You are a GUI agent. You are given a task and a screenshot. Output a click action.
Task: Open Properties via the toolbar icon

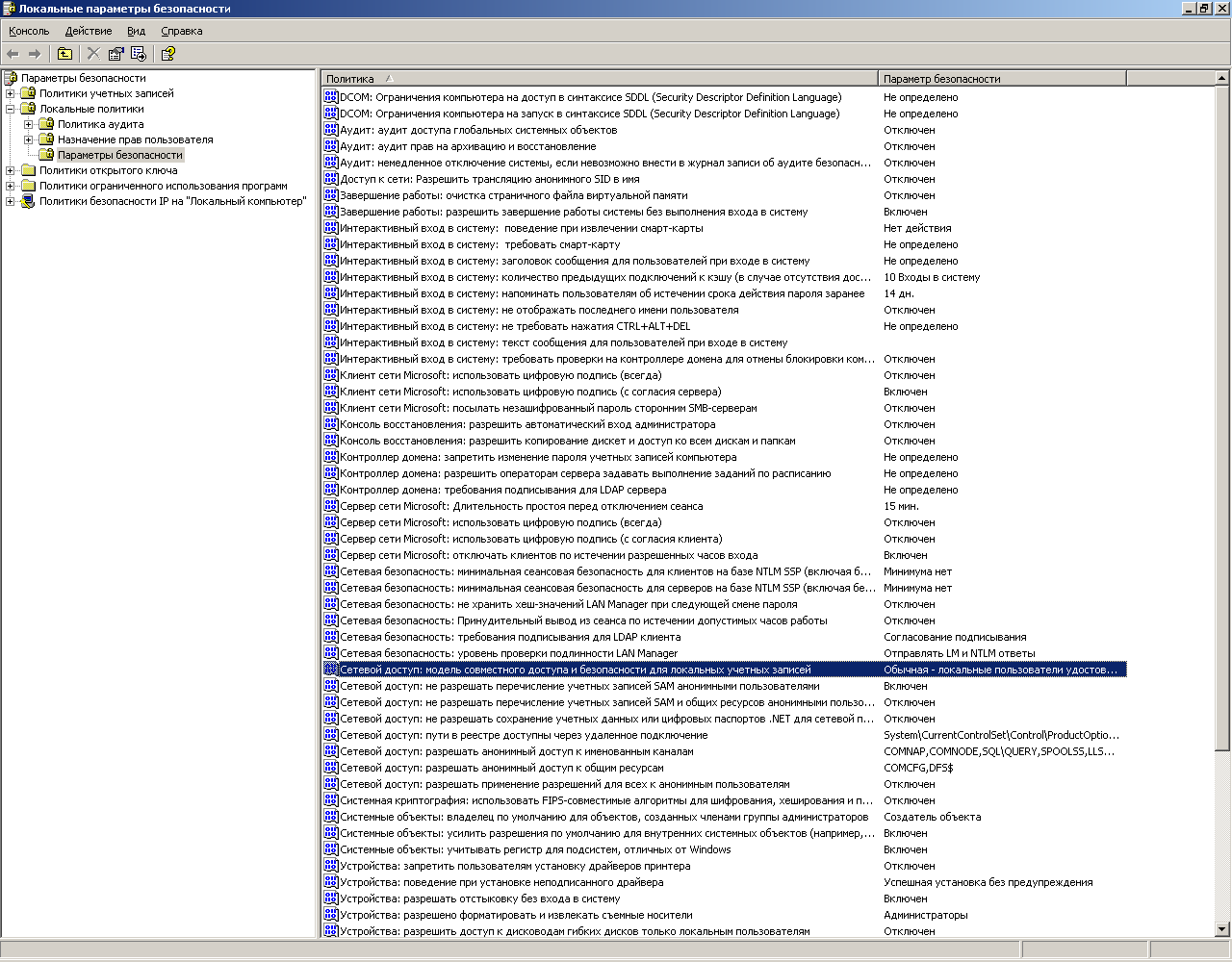[116, 54]
